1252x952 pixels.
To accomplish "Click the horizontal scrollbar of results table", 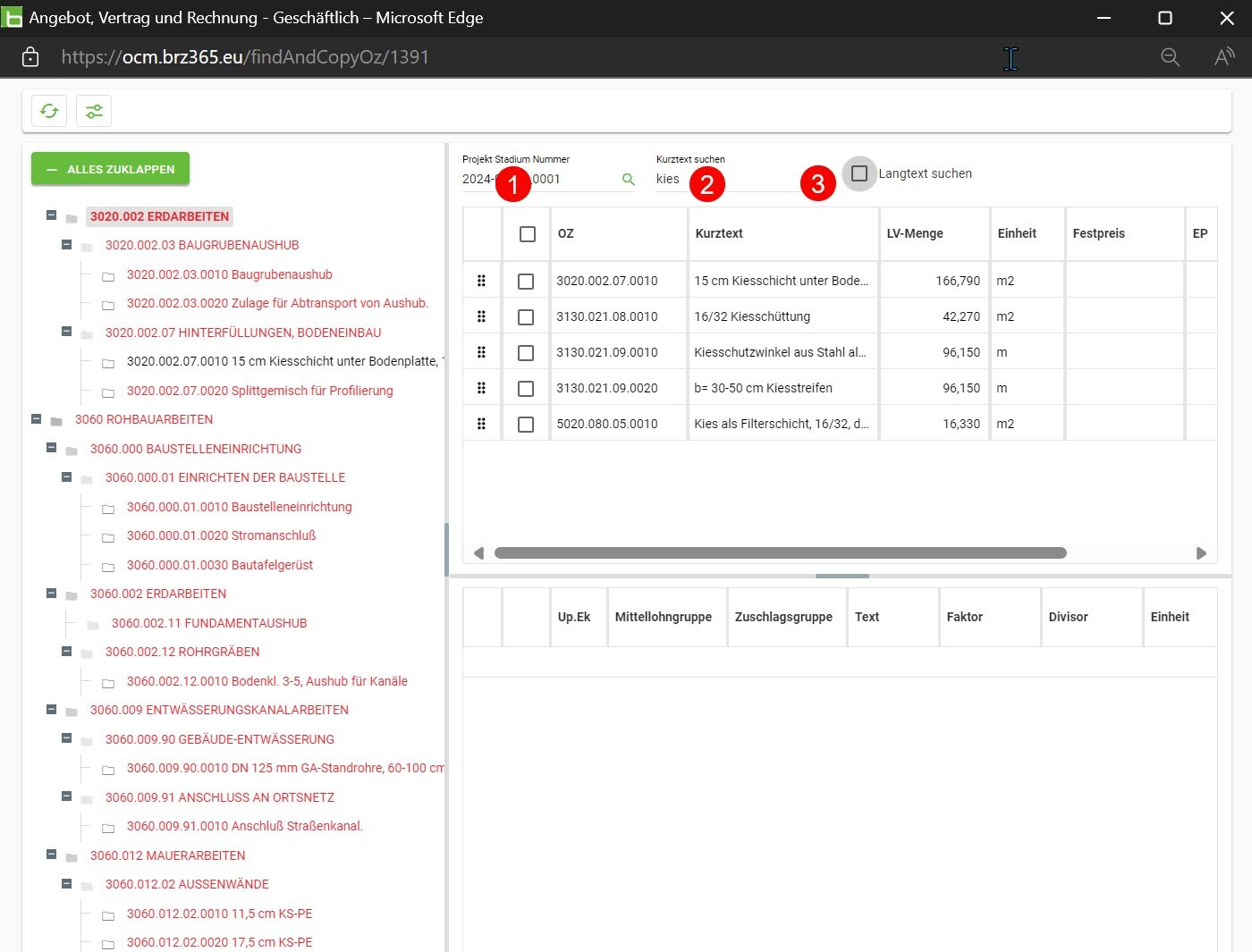I will (x=780, y=553).
